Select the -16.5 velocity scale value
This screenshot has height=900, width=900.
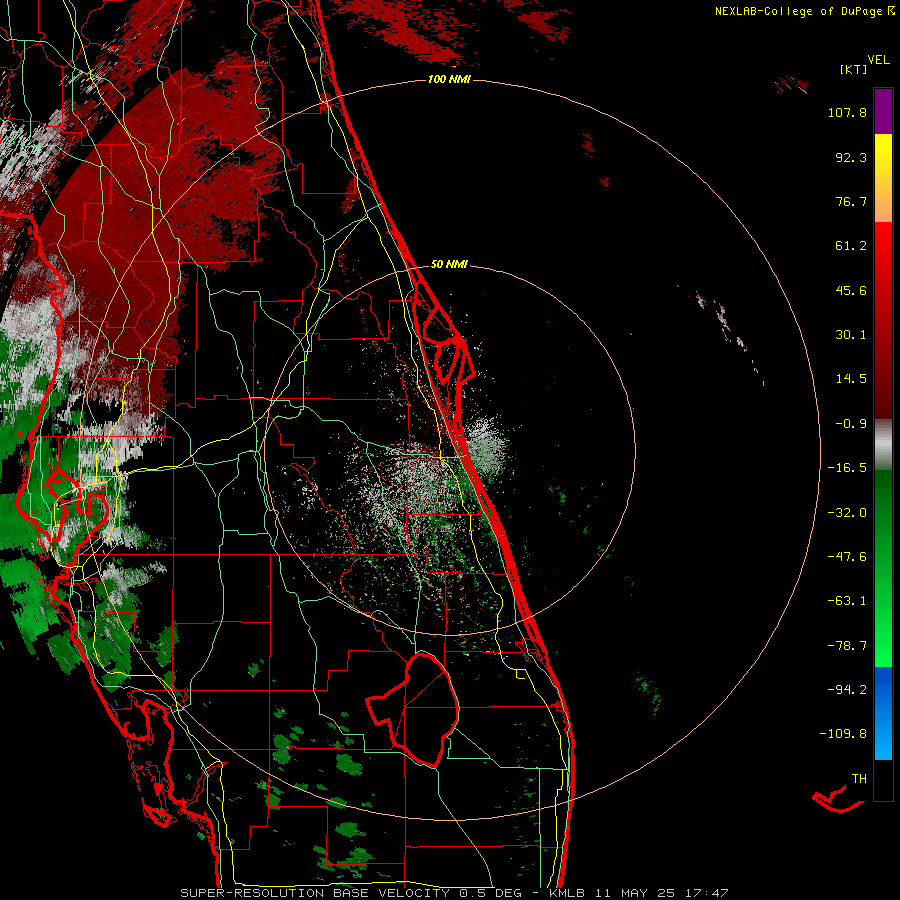tap(847, 468)
